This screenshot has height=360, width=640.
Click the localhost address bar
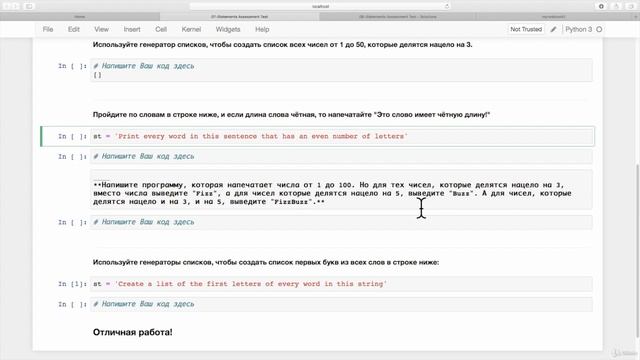(320, 6)
